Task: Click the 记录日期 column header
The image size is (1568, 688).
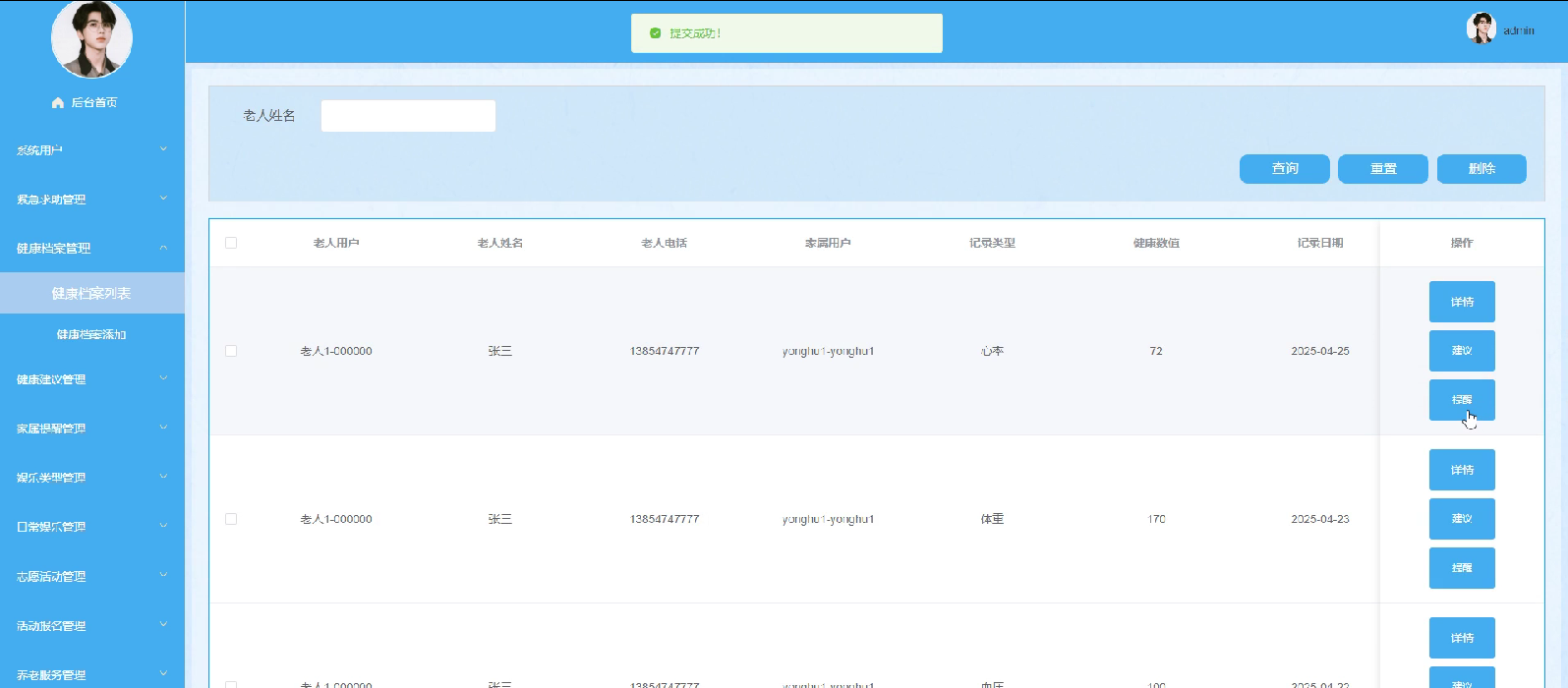Action: (1320, 243)
